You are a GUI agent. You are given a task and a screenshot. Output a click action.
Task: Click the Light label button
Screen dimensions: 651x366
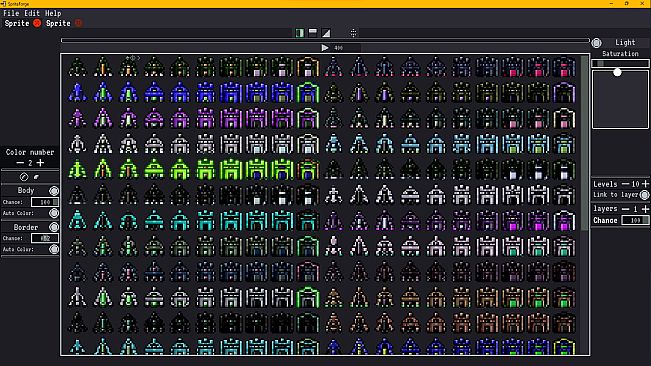pos(625,42)
